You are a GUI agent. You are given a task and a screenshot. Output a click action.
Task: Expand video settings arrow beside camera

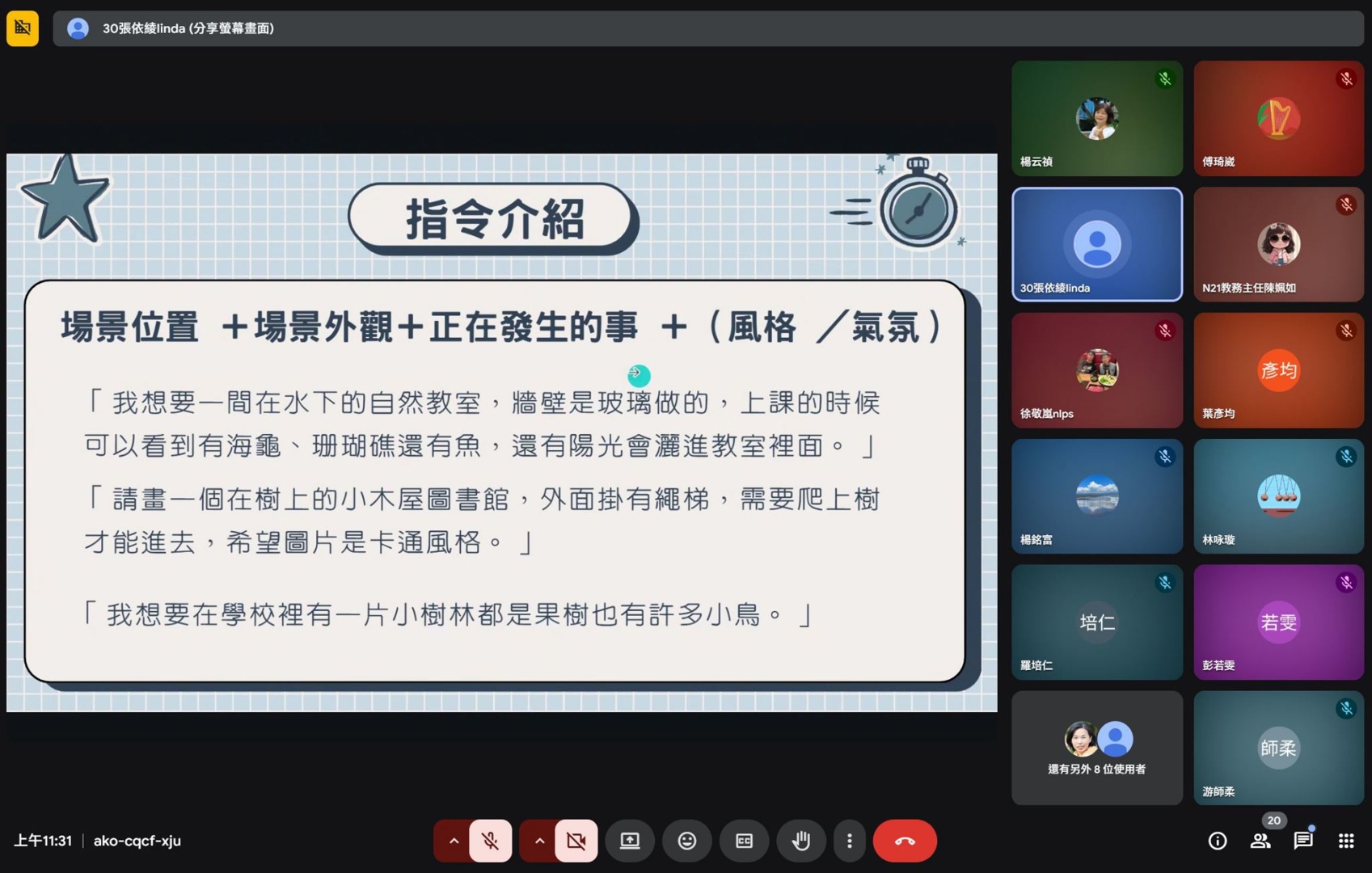539,841
